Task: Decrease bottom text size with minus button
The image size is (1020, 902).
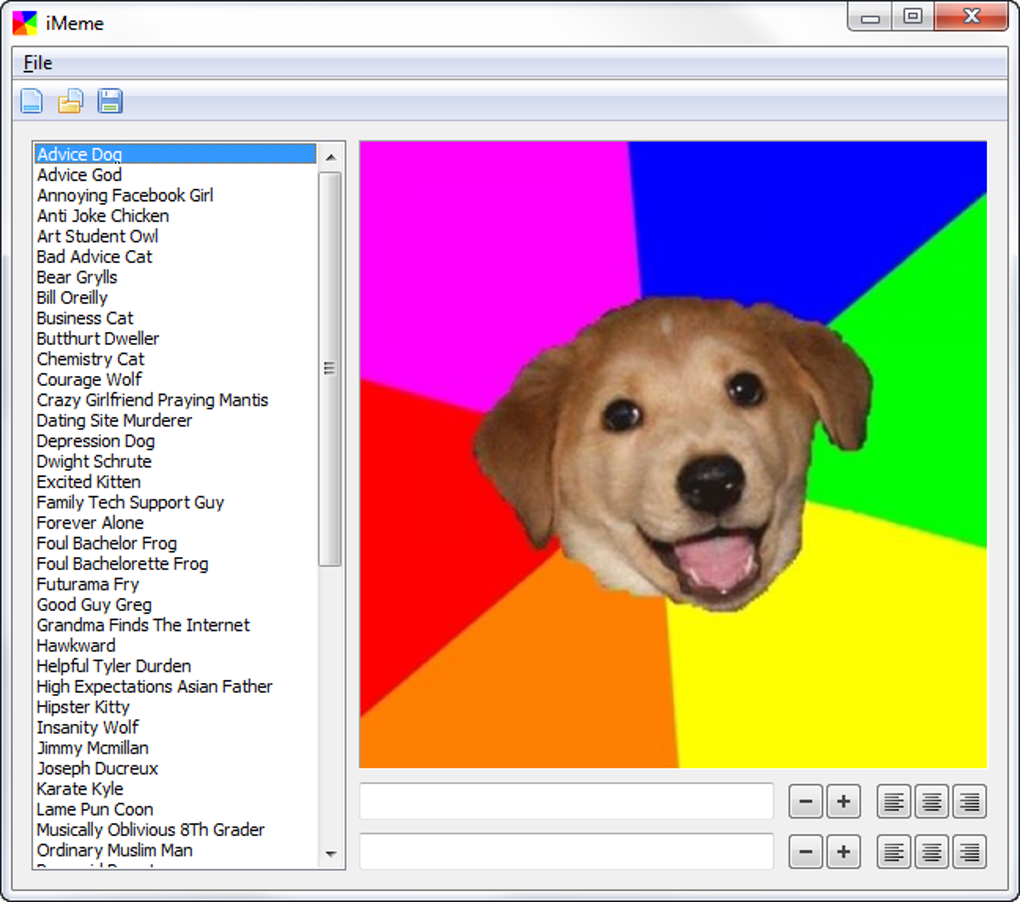Action: point(805,852)
